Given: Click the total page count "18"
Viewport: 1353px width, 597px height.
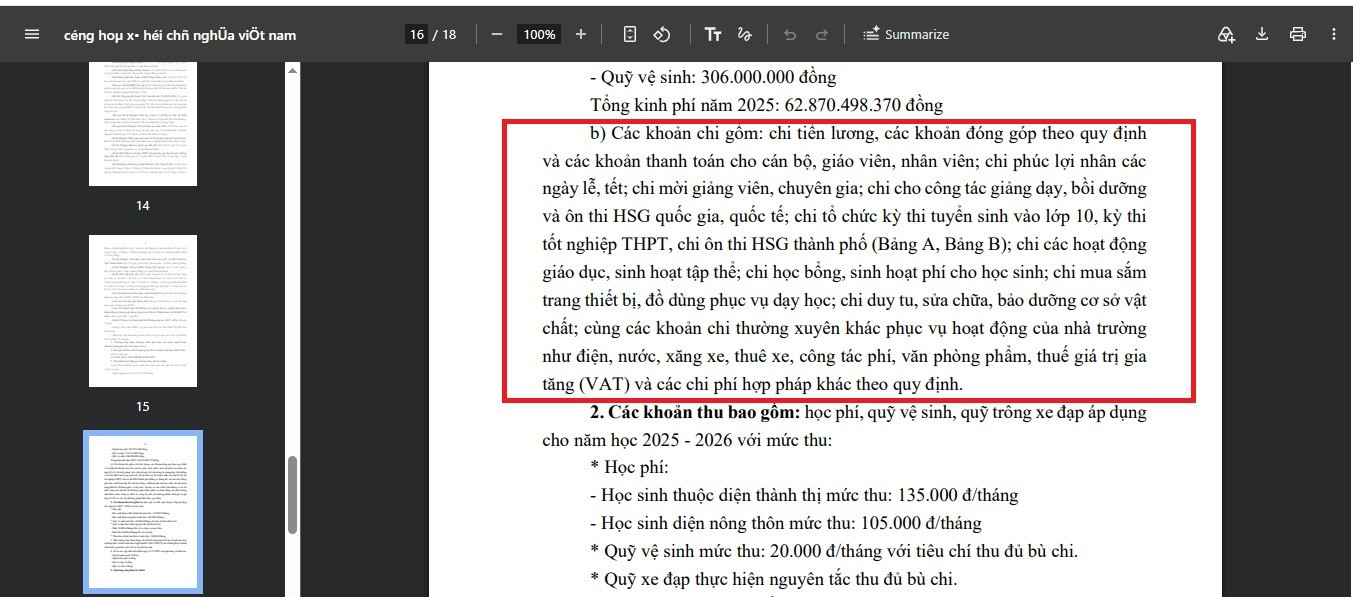Looking at the screenshot, I should coord(449,34).
